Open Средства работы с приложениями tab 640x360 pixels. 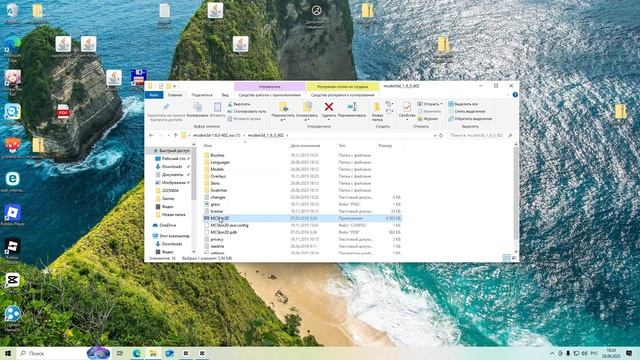pyautogui.click(x=269, y=95)
